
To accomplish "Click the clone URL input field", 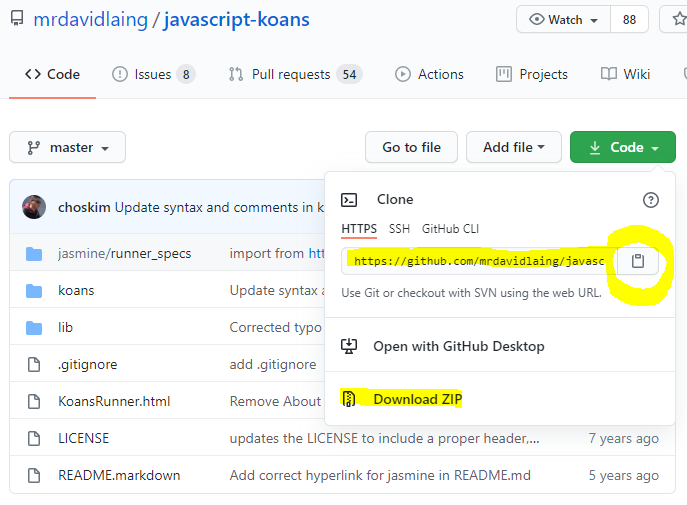I will pos(479,261).
